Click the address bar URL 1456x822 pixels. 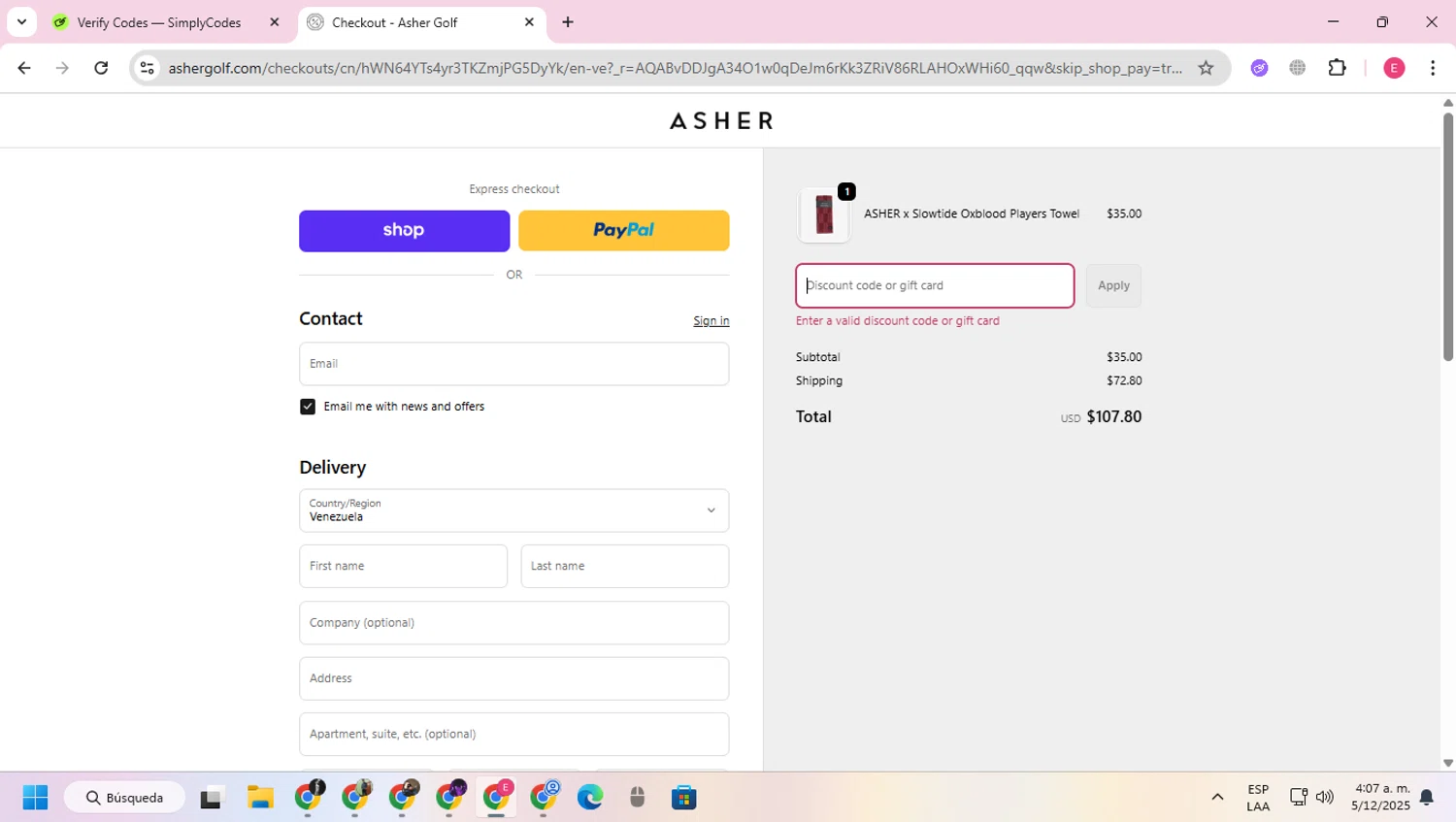pyautogui.click(x=675, y=68)
